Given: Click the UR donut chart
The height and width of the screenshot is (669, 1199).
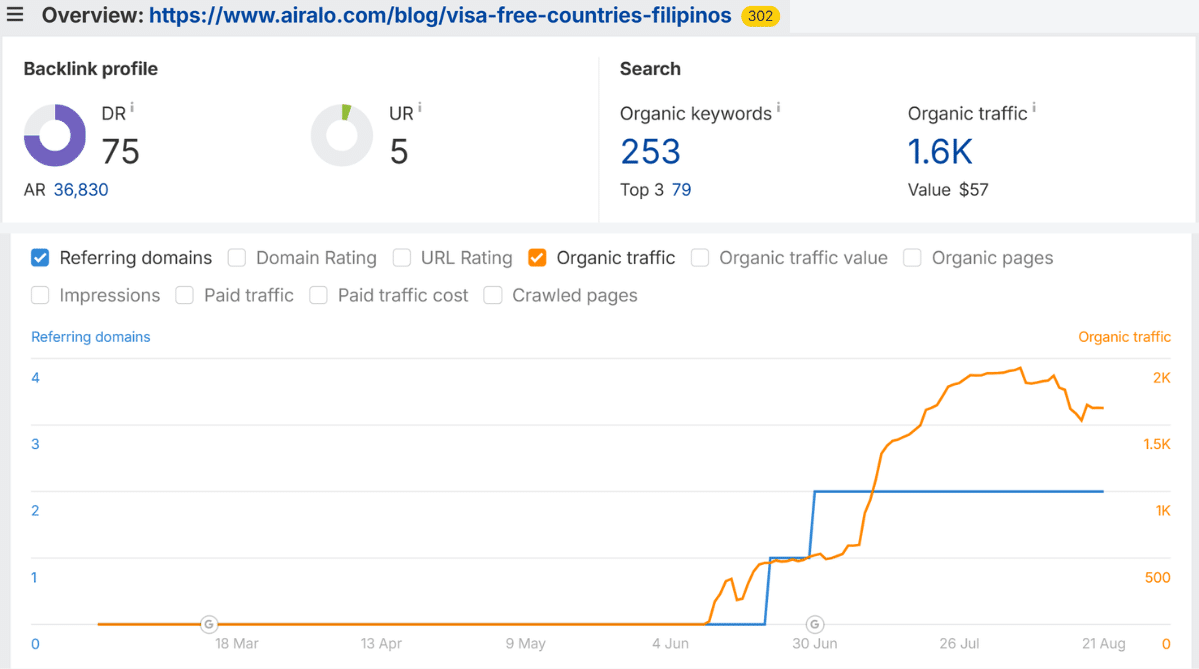Looking at the screenshot, I should click(x=342, y=135).
